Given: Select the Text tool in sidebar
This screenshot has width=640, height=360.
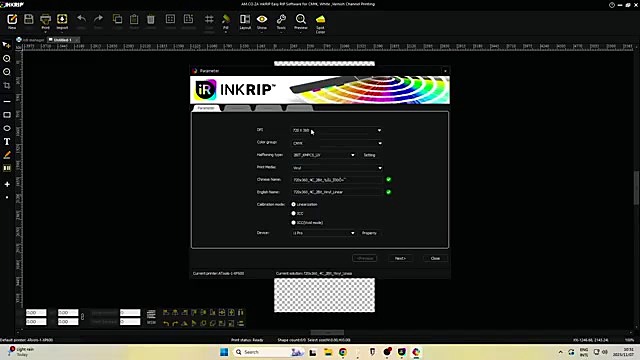Looking at the screenshot, I should (x=7, y=142).
